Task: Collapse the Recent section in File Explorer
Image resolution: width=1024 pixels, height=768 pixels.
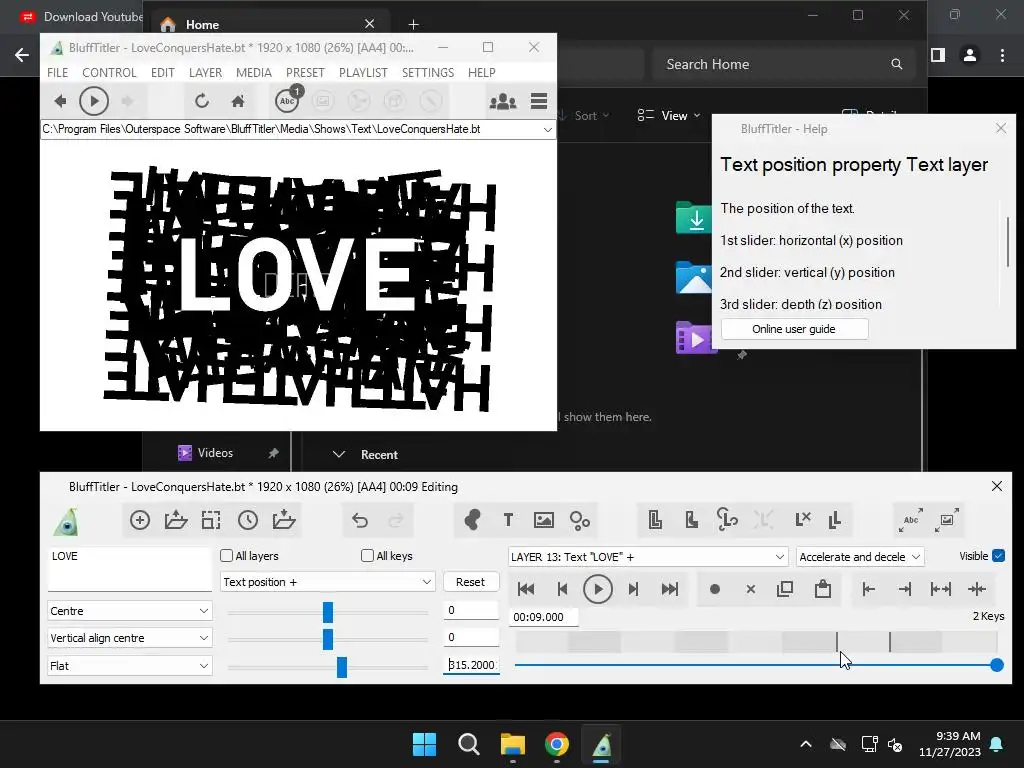Action: point(338,455)
